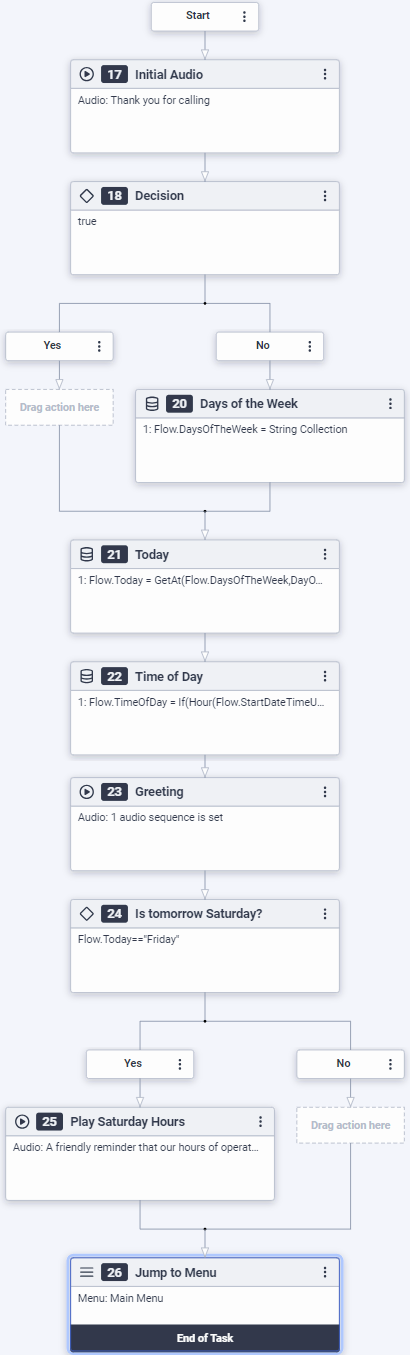The height and width of the screenshot is (1355, 410).
Task: Click the play audio icon on Initial Audio
Action: click(86, 74)
